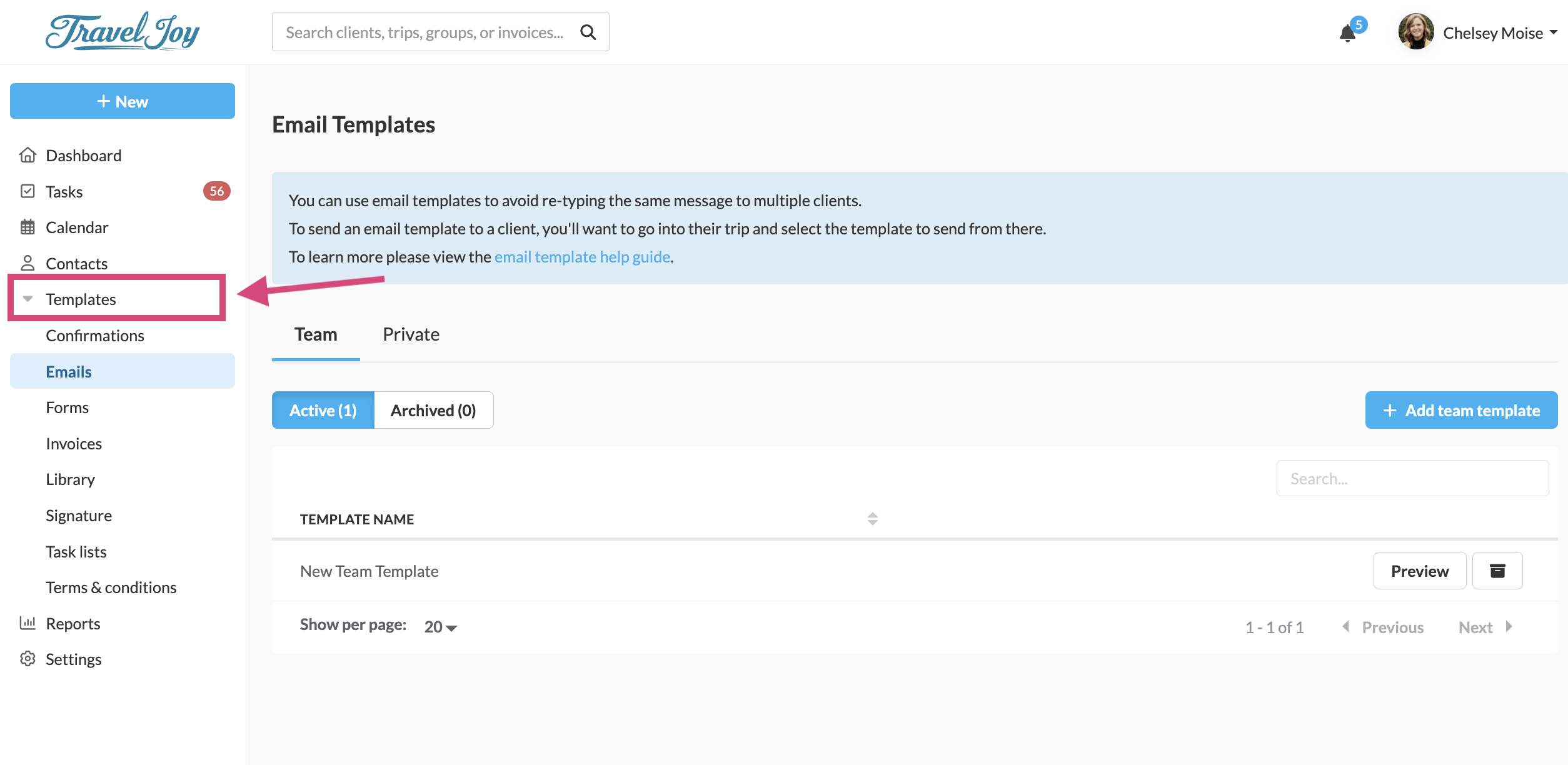Click the search magnifier icon
This screenshot has width=1568, height=765.
tap(588, 32)
